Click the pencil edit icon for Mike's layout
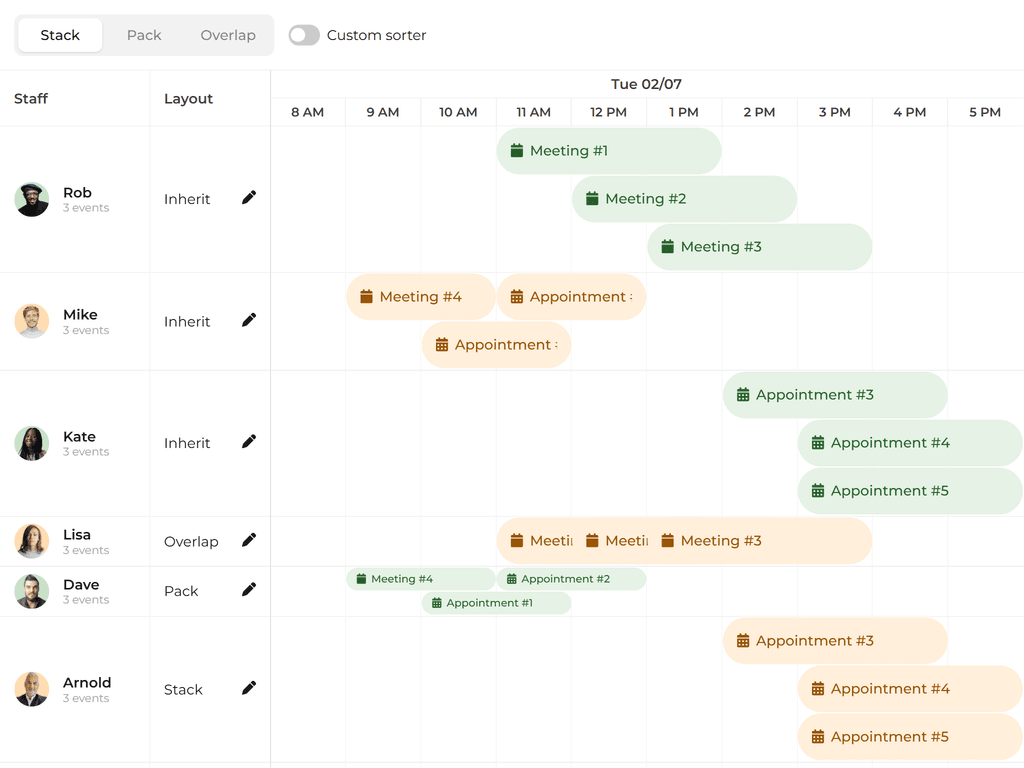The height and width of the screenshot is (768, 1024). point(249,320)
